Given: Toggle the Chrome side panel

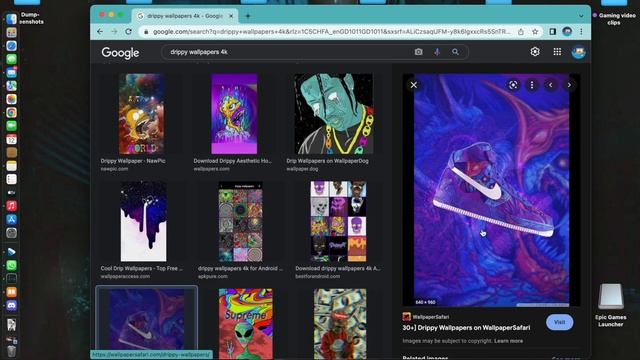Looking at the screenshot, I should pyautogui.click(x=552, y=31).
